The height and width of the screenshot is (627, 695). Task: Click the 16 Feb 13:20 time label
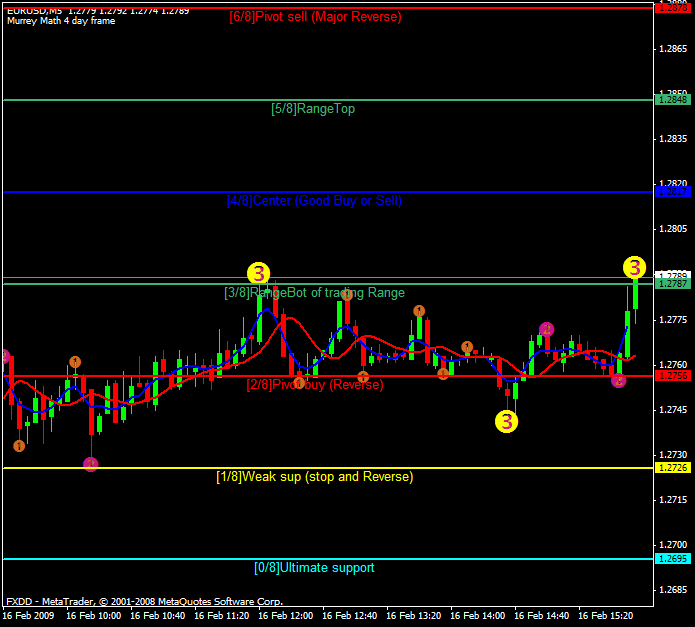[x=414, y=615]
